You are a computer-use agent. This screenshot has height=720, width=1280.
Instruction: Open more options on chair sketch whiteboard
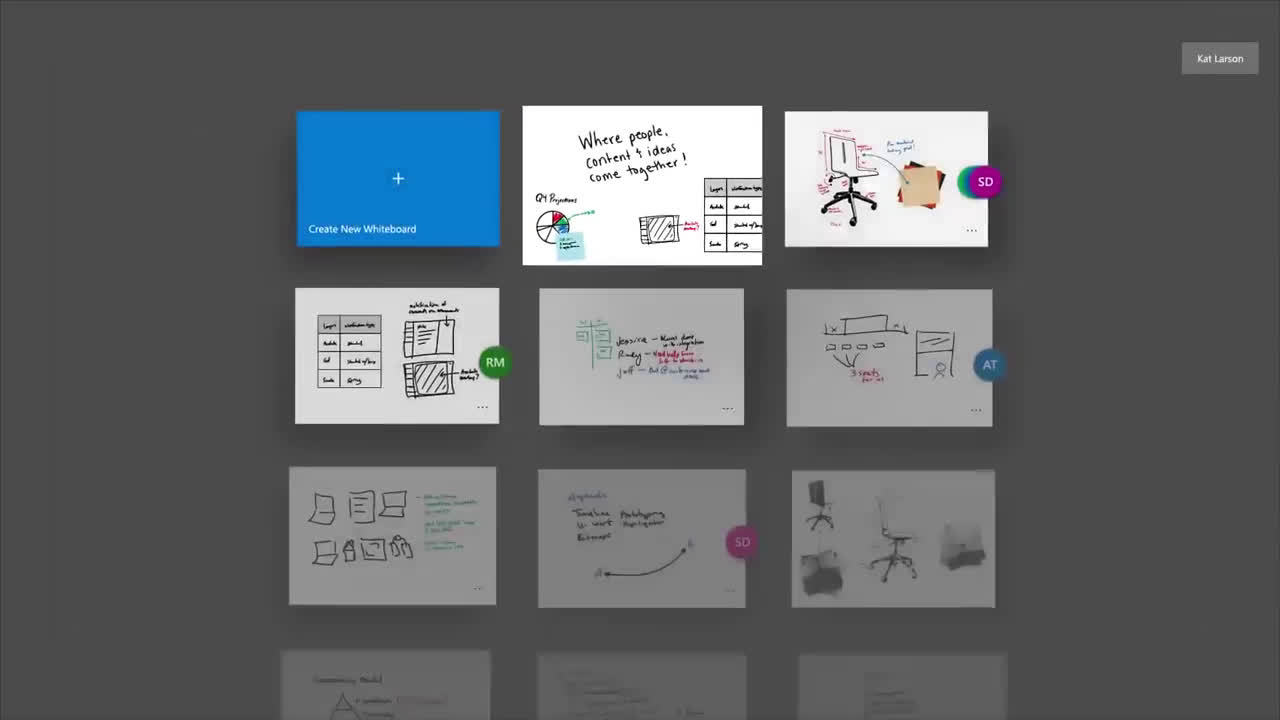[971, 231]
